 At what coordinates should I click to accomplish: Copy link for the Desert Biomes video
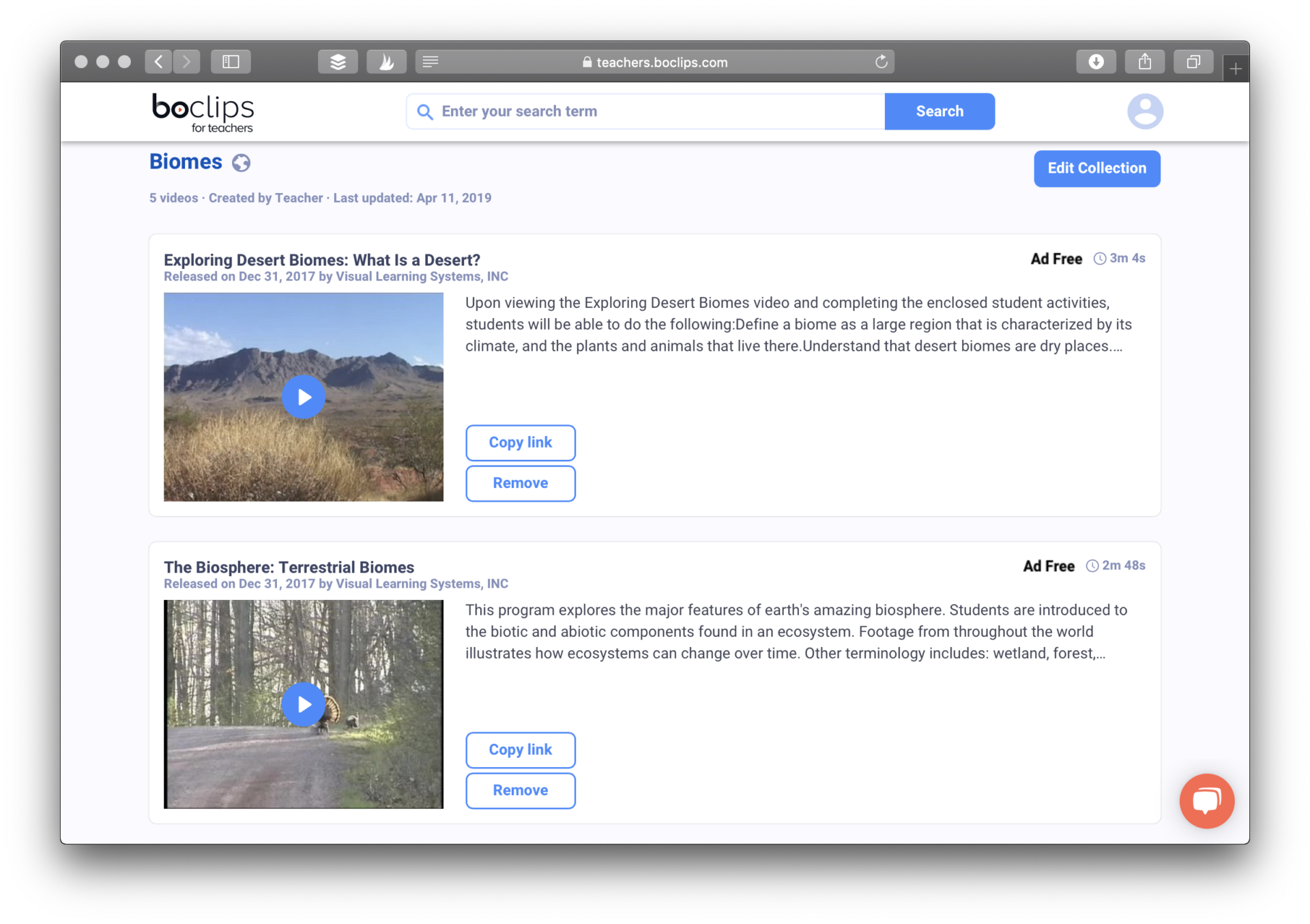pyautogui.click(x=520, y=443)
